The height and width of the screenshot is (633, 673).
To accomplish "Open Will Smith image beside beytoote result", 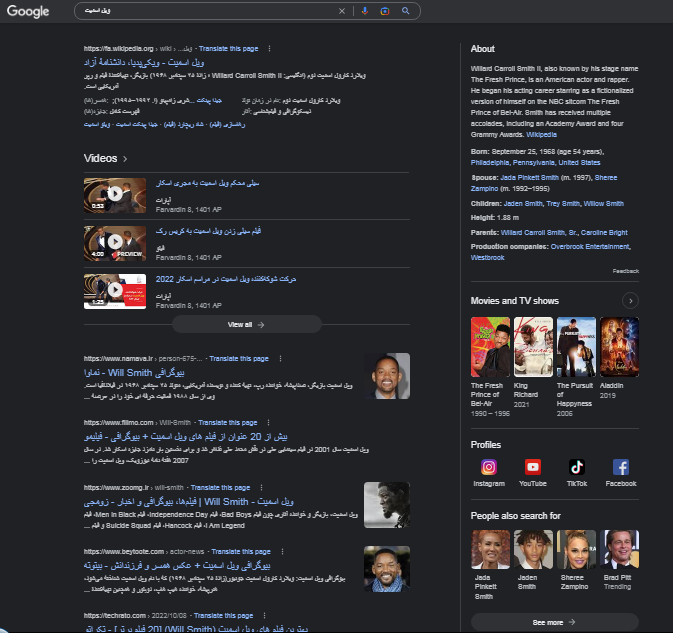I will 387,569.
